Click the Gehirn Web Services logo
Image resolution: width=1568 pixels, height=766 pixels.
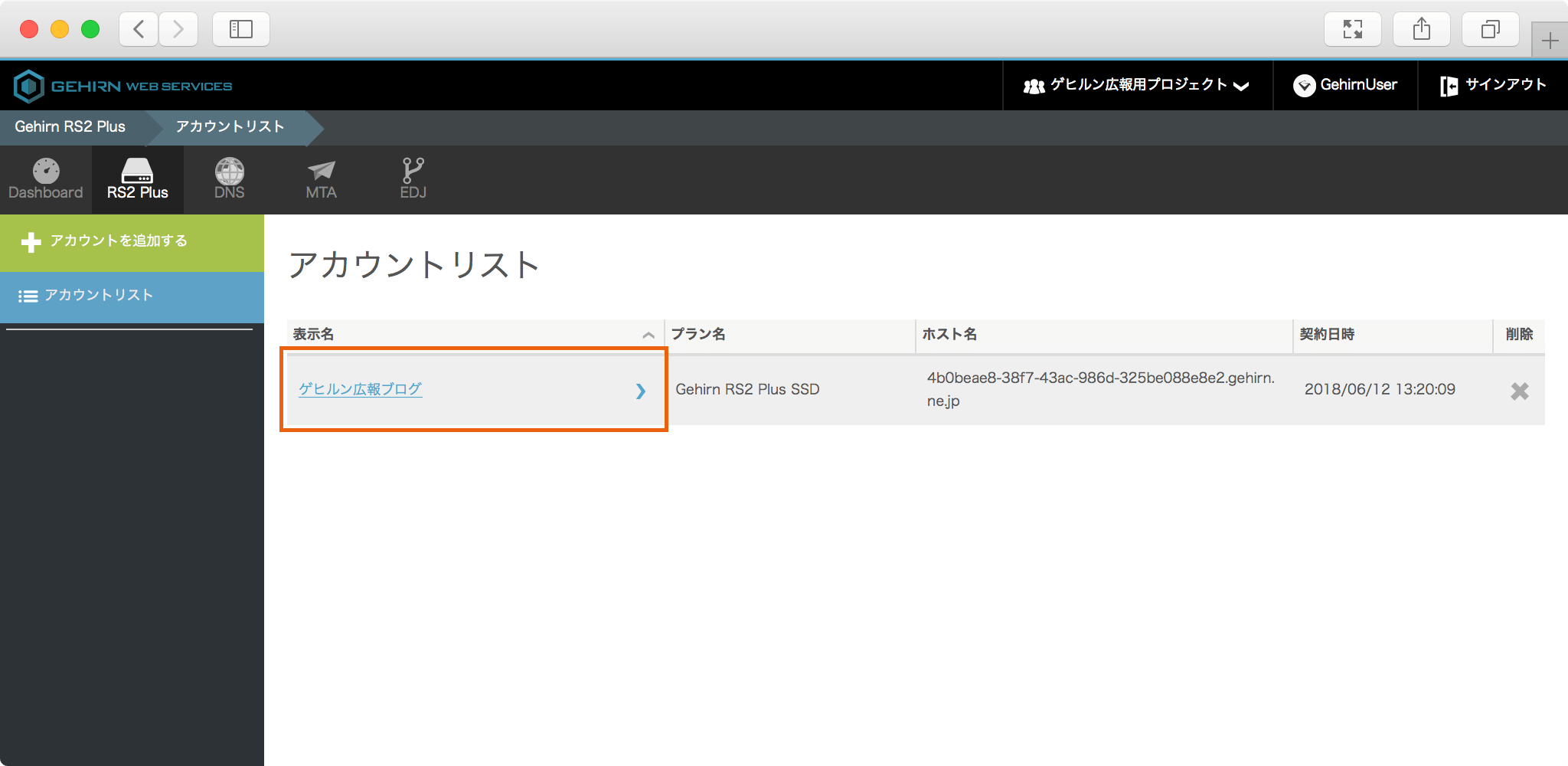pos(123,86)
